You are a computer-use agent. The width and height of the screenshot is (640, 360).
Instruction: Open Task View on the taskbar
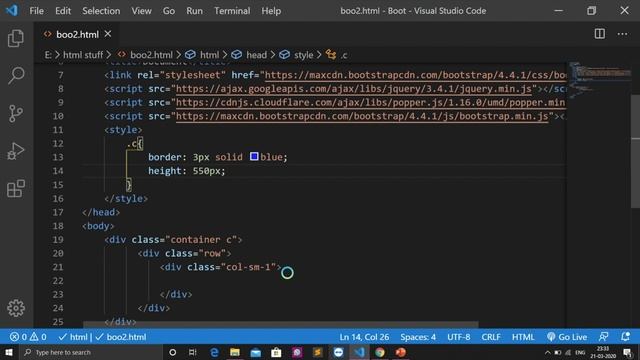(x=193, y=352)
